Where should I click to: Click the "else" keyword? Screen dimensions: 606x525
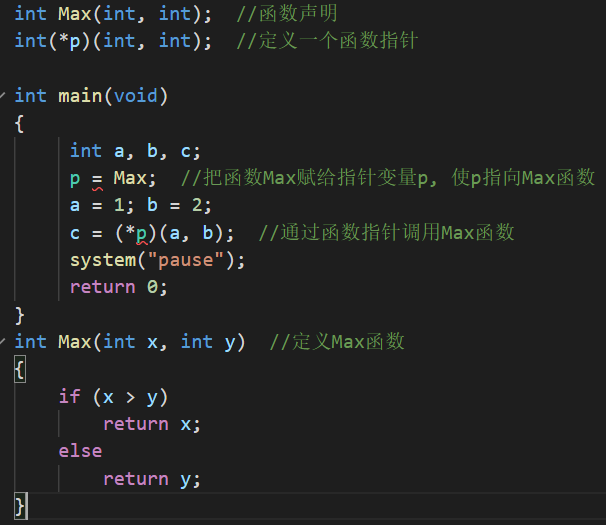[x=80, y=451]
